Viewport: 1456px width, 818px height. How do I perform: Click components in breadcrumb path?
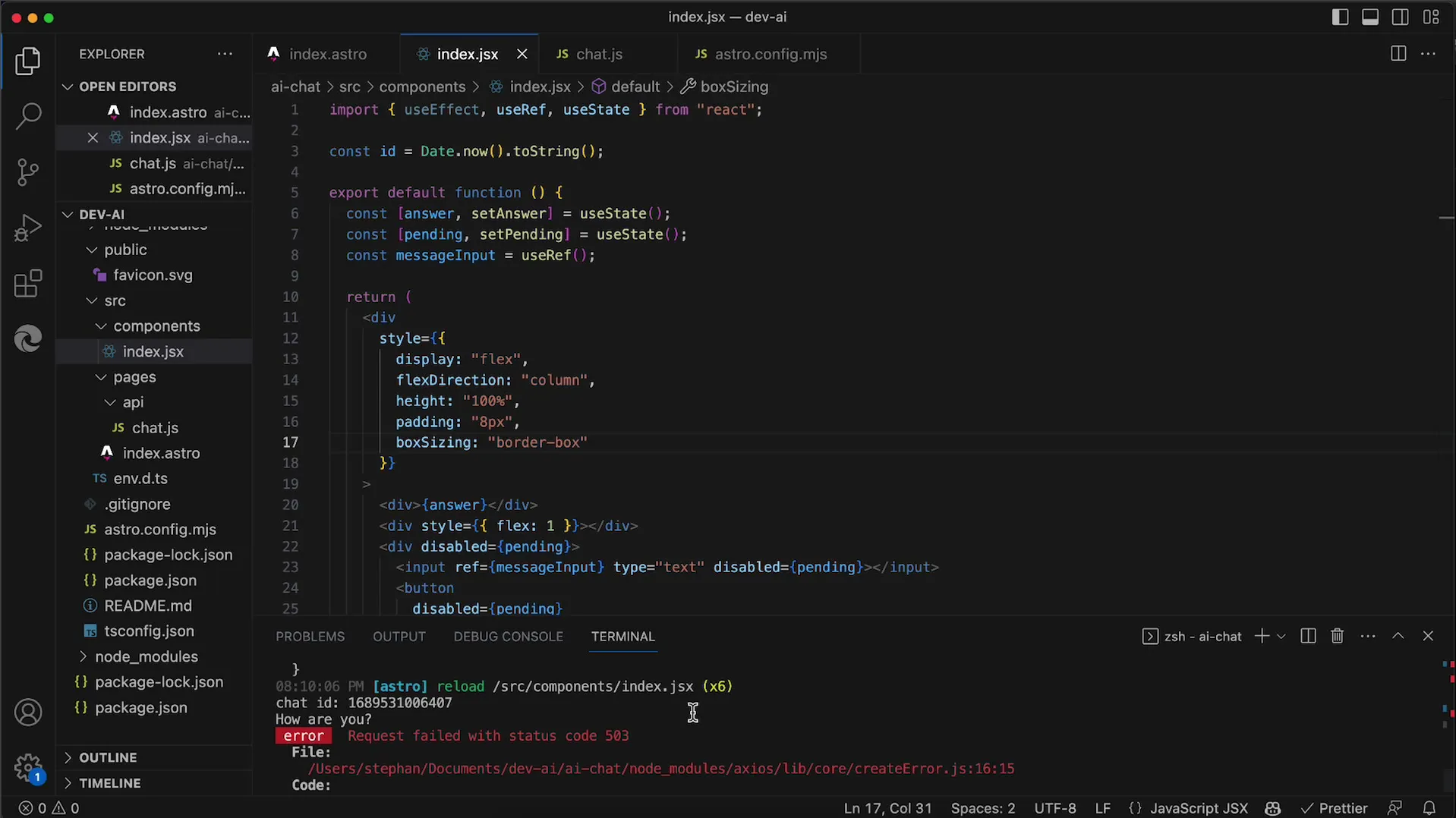(x=422, y=87)
